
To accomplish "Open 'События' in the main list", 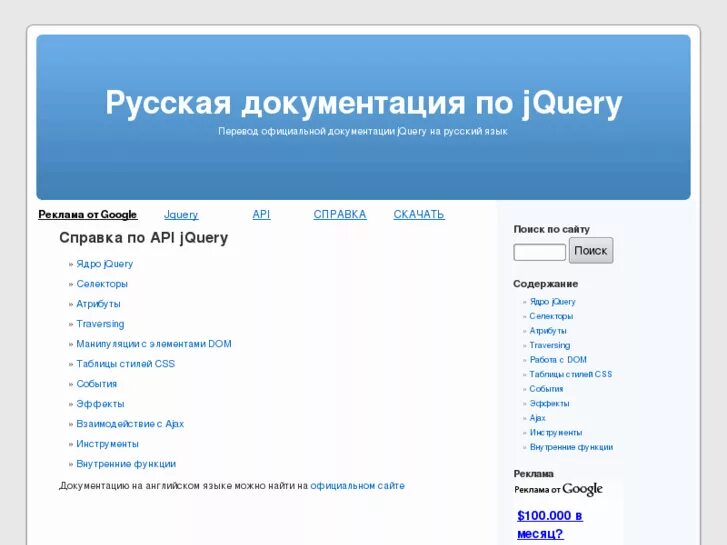I will [96, 384].
